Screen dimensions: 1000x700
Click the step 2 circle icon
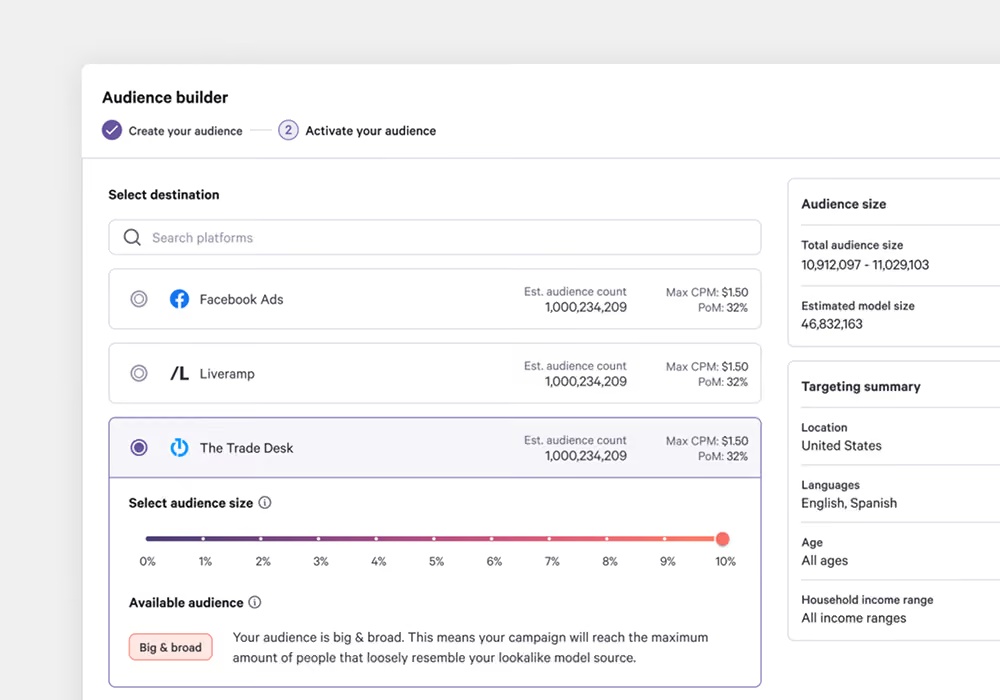[288, 130]
